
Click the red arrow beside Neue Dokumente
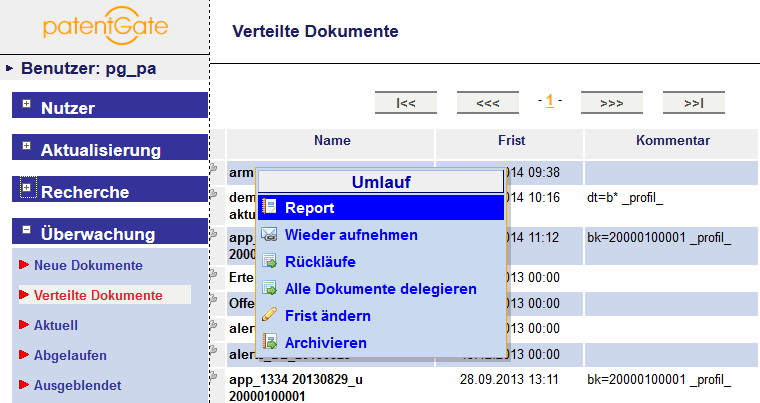point(24,266)
